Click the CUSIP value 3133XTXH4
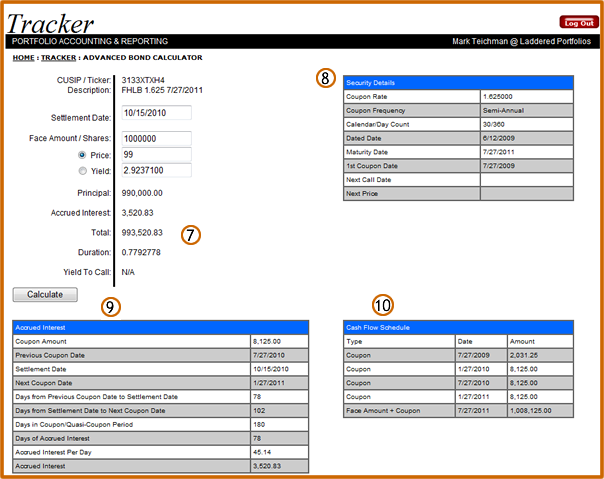 tap(143, 80)
